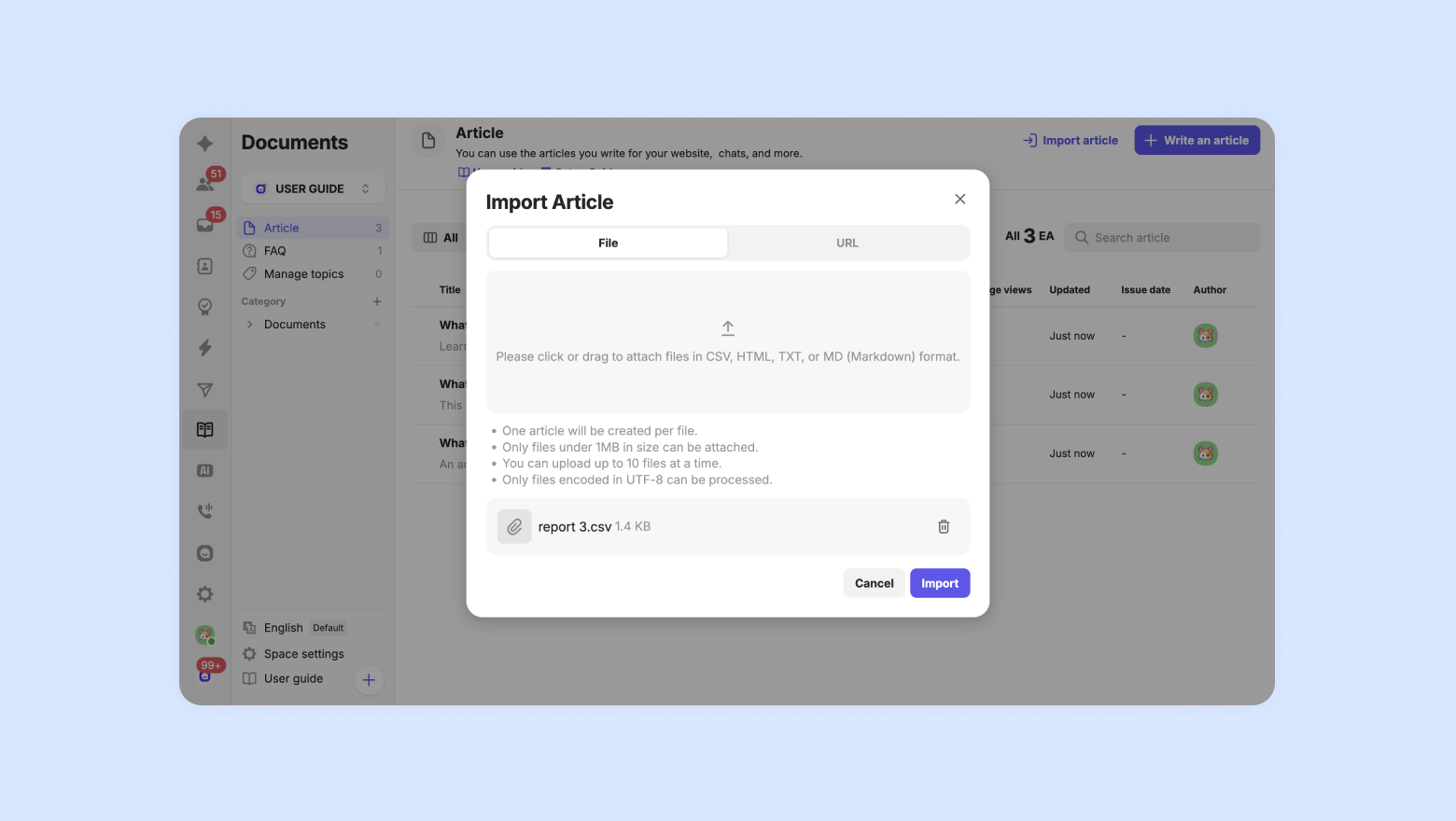Open the contacts icon with 51 badge

[205, 183]
